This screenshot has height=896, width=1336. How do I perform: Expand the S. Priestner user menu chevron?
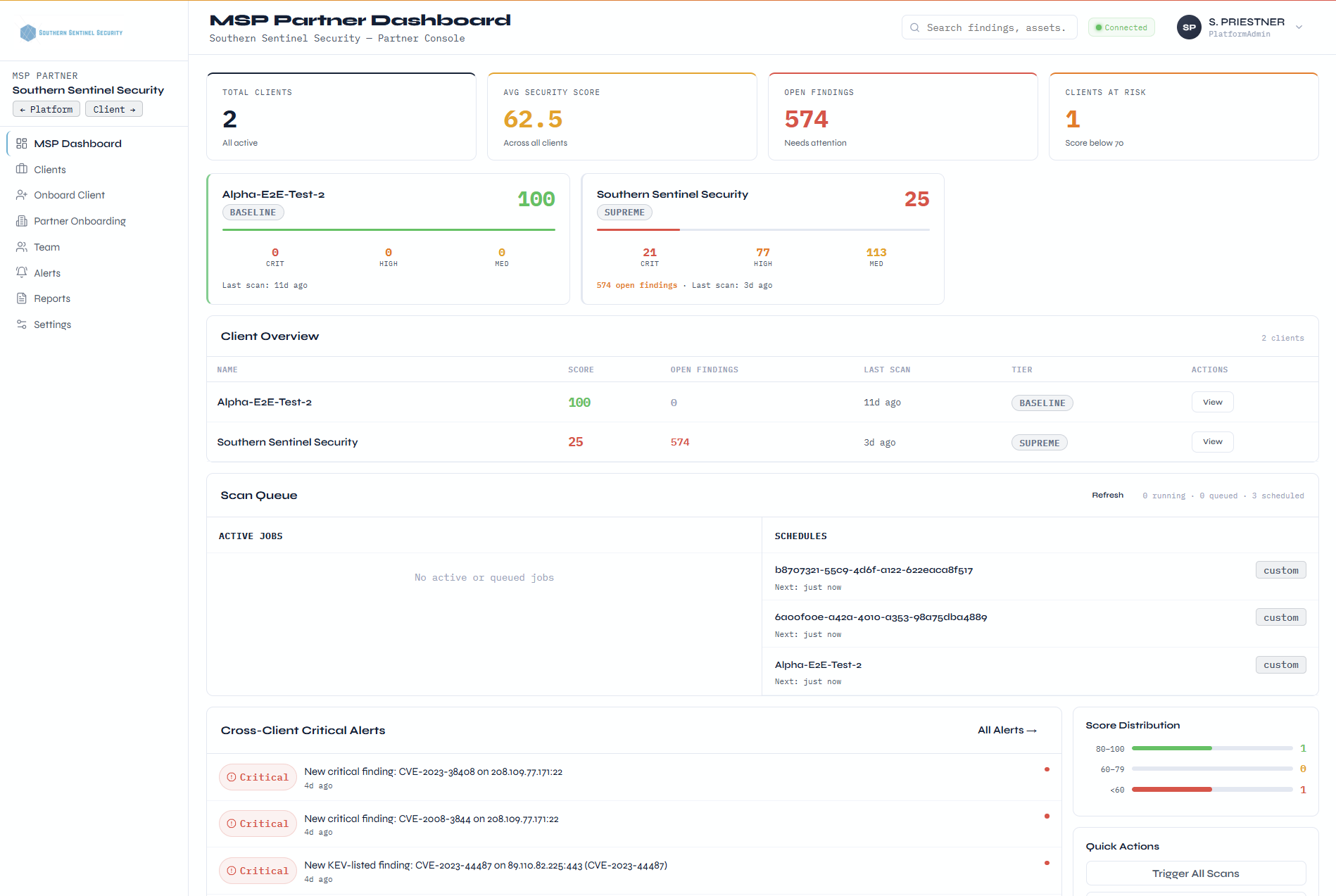click(x=1299, y=27)
